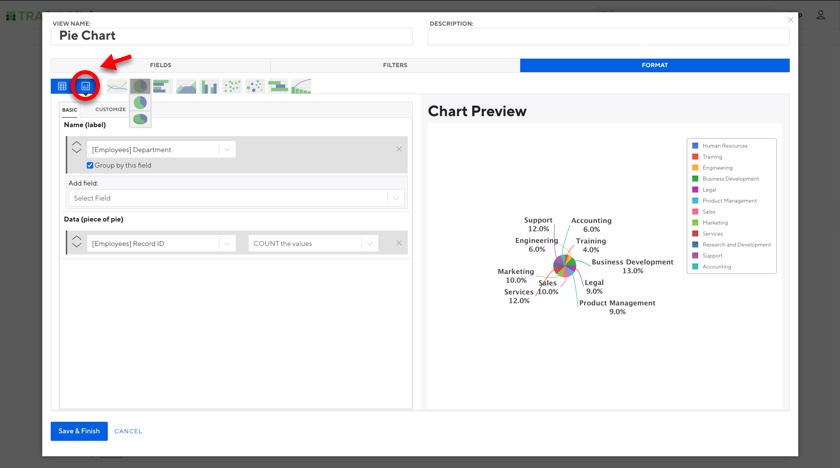Click the Save & Finish button
Image resolution: width=840 pixels, height=468 pixels.
pos(79,431)
